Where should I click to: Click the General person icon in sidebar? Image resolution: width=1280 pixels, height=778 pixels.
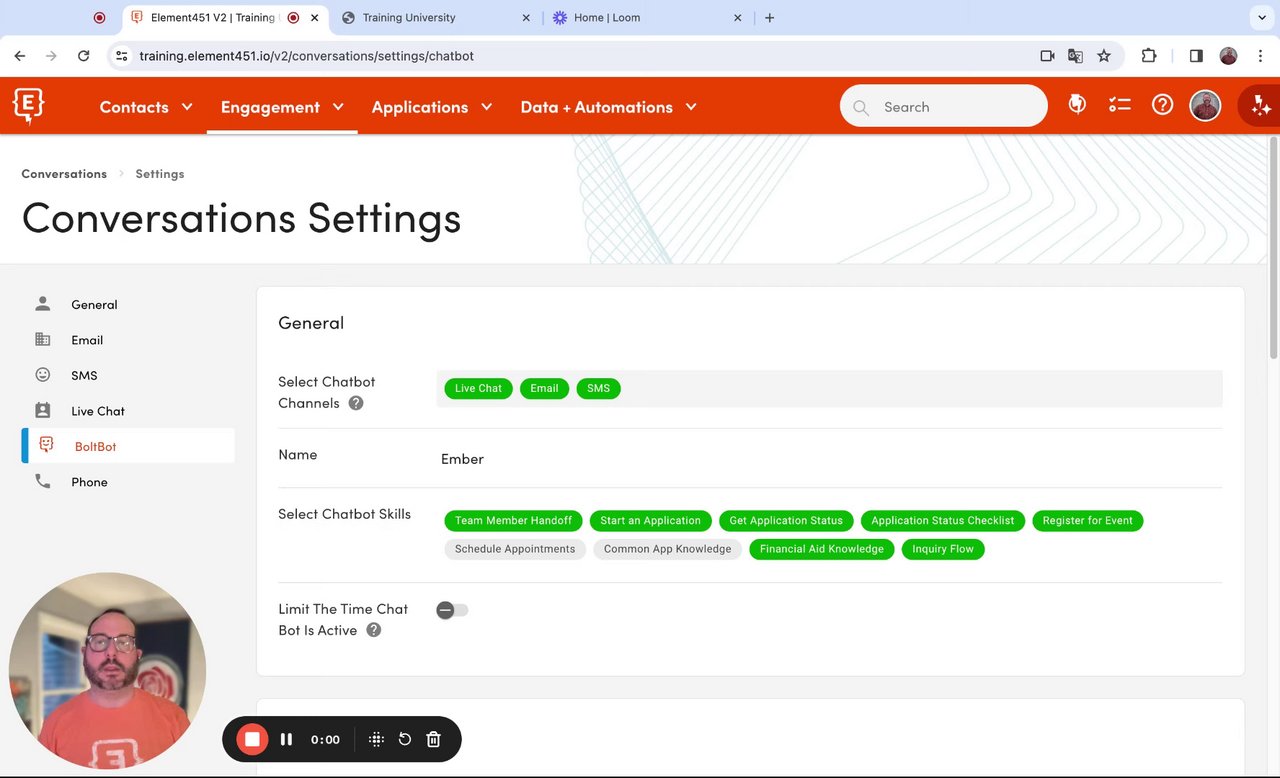(42, 303)
